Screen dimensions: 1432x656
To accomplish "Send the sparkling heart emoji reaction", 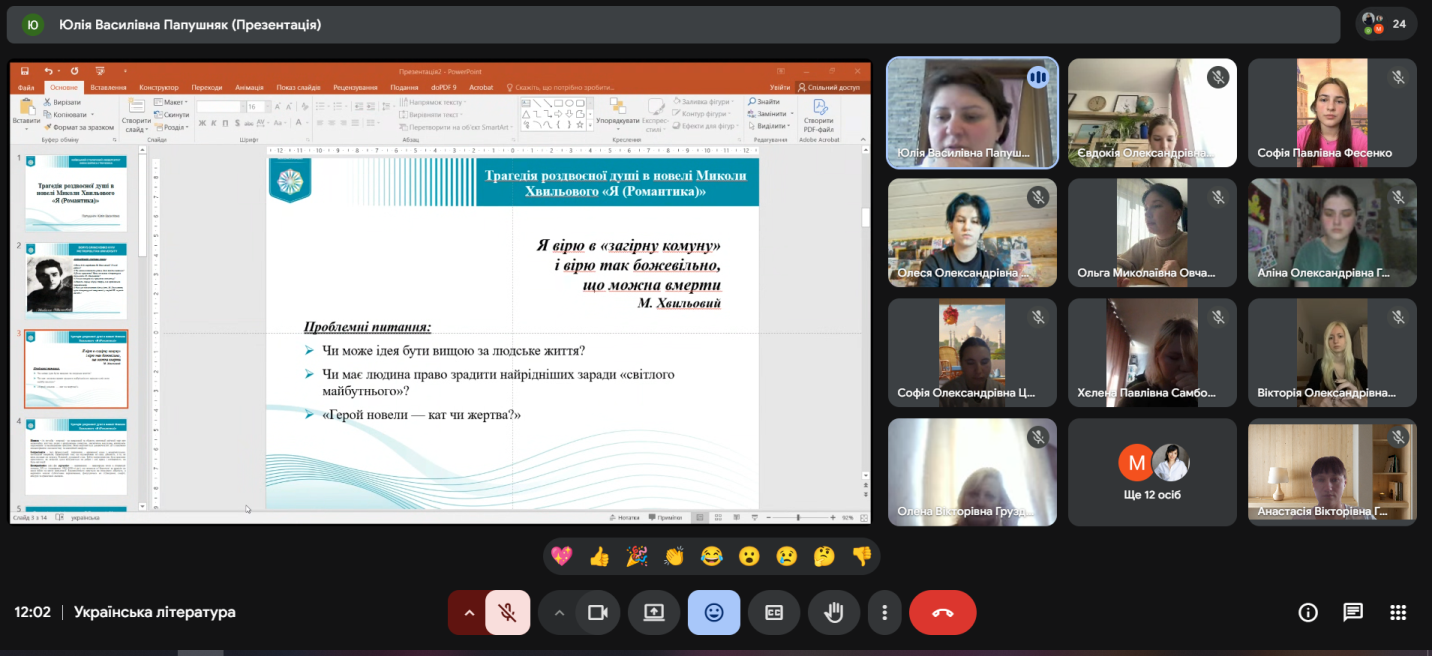I will pyautogui.click(x=562, y=556).
